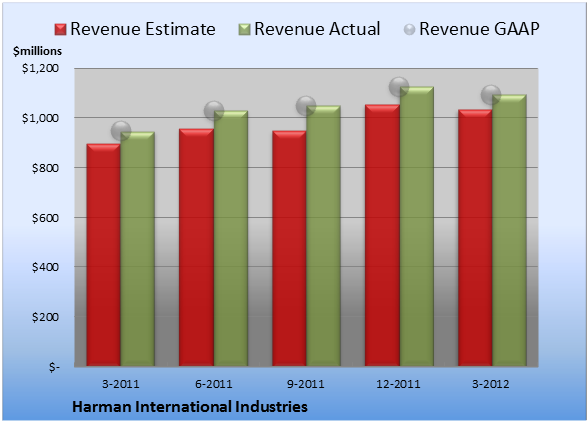Click the 3-2011 red estimate bar
588x422 pixels.
tap(104, 255)
